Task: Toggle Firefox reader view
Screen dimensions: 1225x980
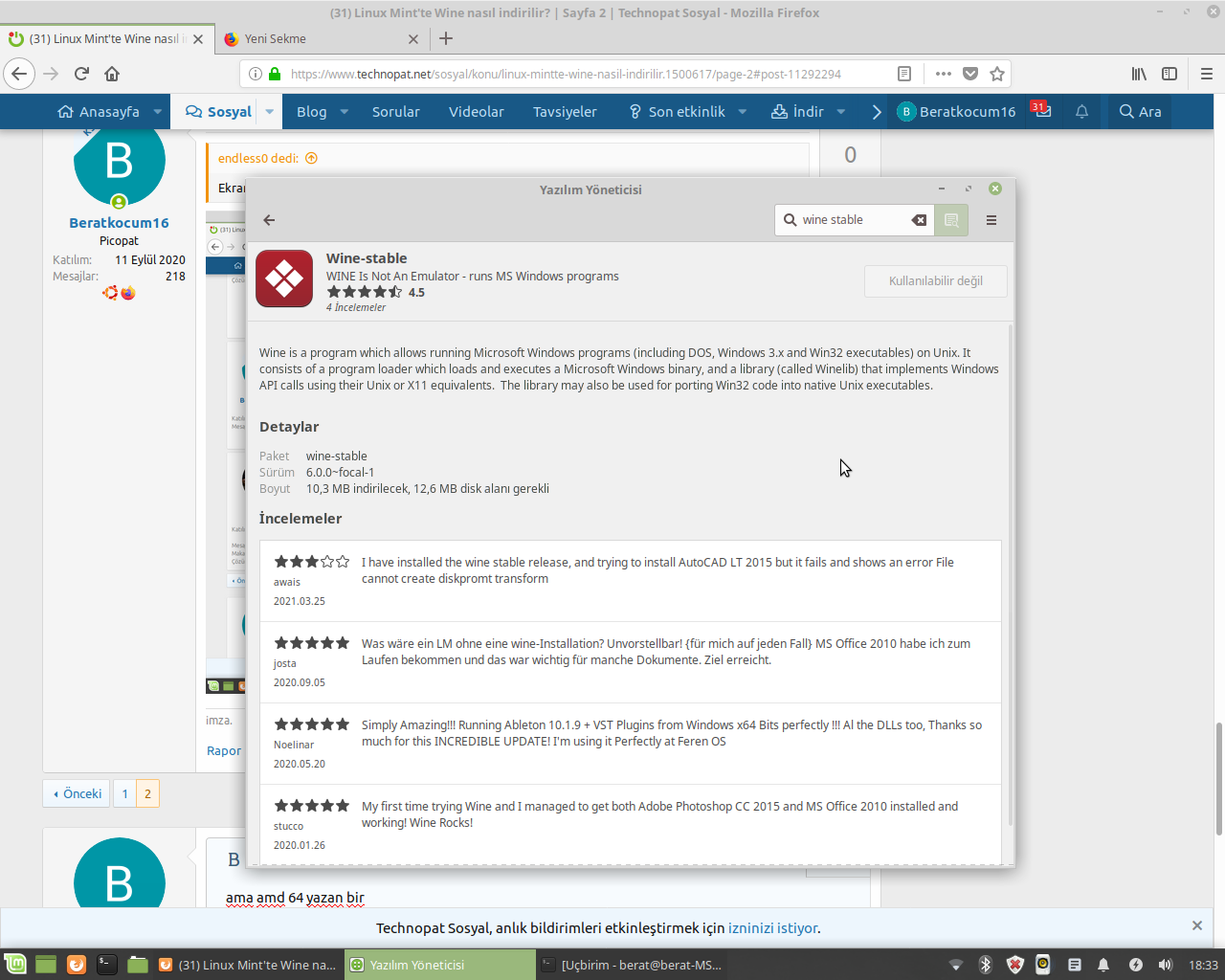Action: (904, 74)
